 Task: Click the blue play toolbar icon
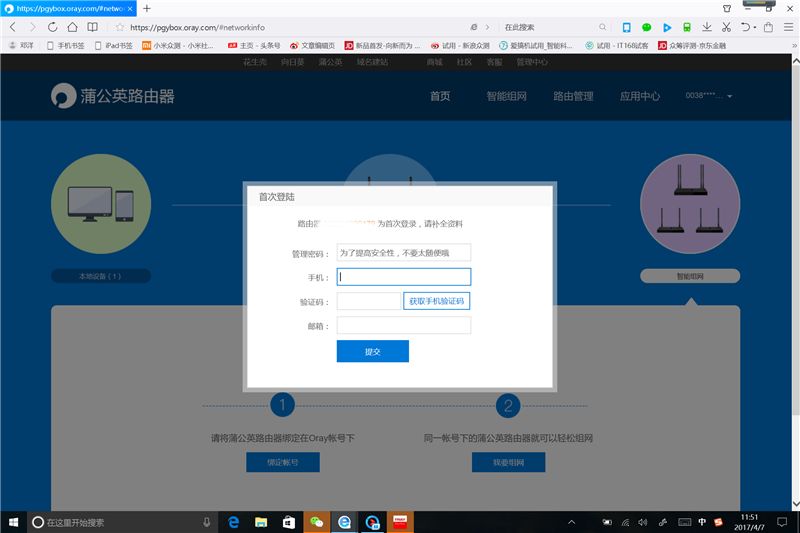(x=667, y=27)
